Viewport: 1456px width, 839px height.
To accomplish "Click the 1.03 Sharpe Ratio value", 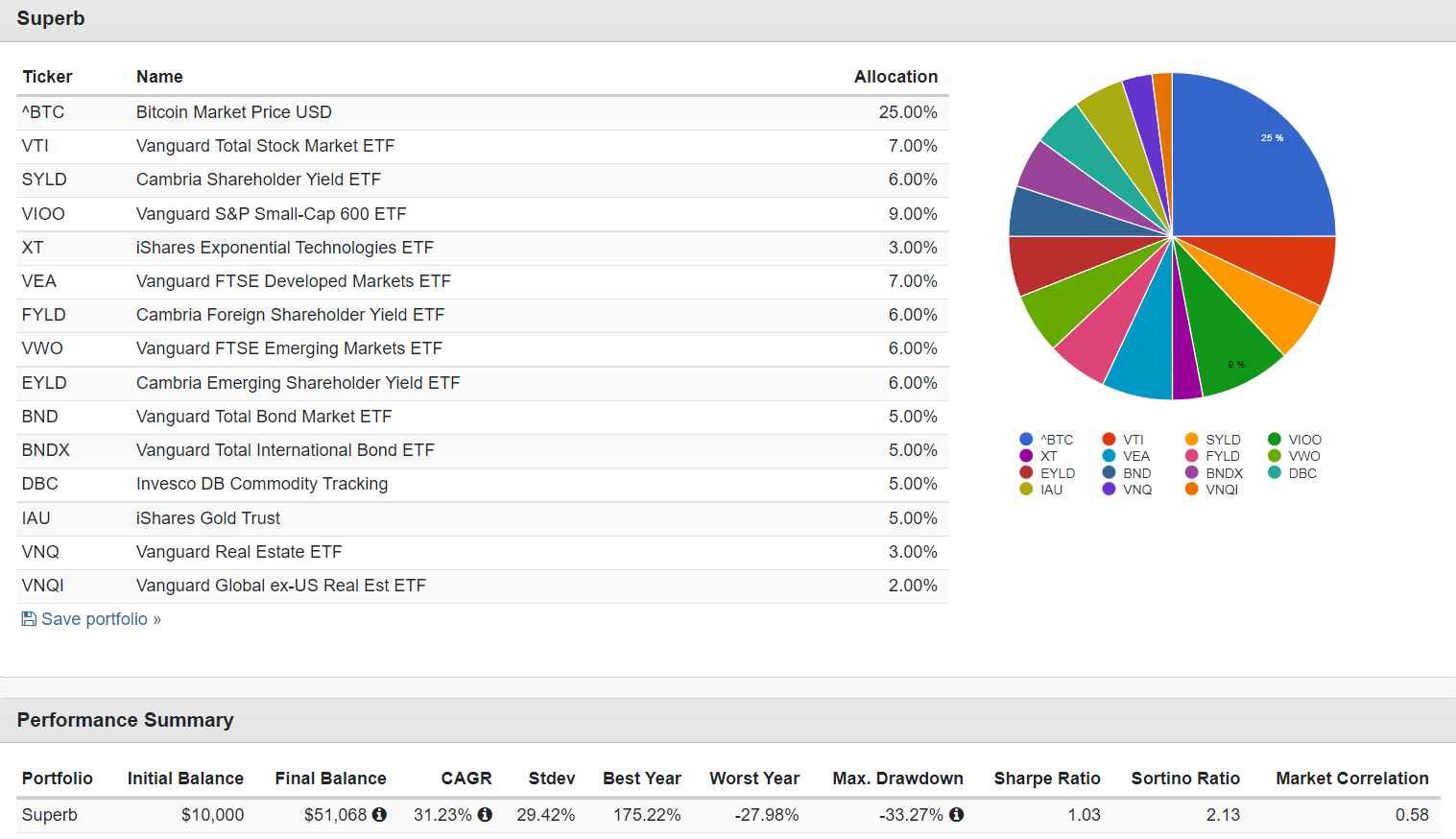I will point(1084,815).
